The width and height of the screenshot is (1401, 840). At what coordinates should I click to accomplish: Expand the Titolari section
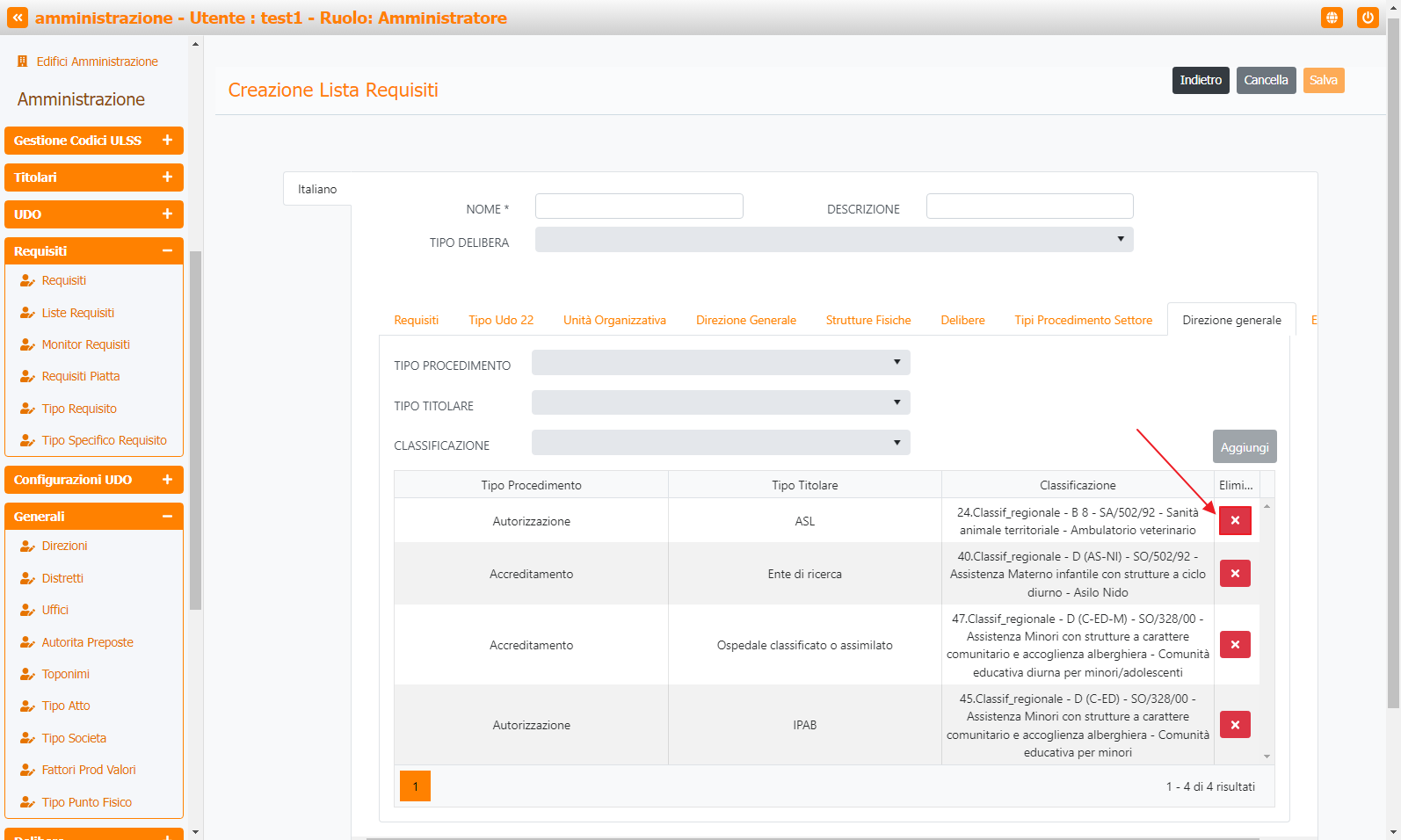(x=94, y=177)
